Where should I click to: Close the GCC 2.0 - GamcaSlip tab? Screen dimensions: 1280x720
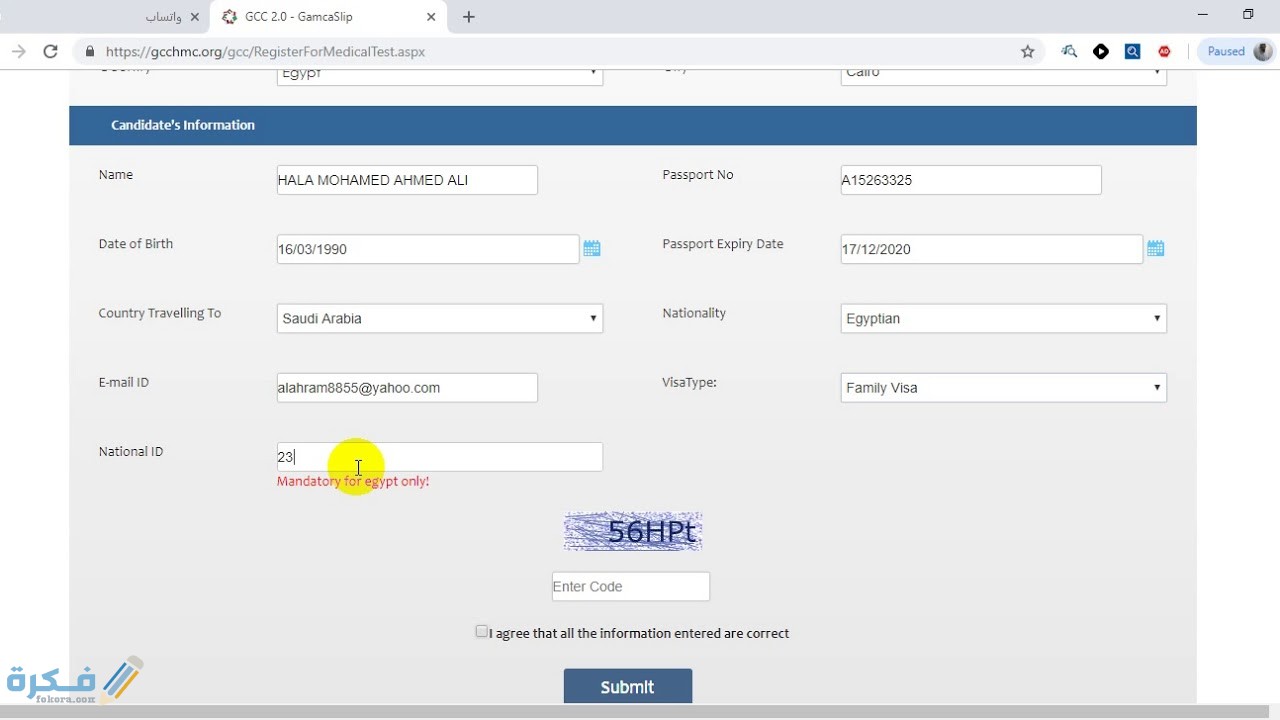[432, 17]
